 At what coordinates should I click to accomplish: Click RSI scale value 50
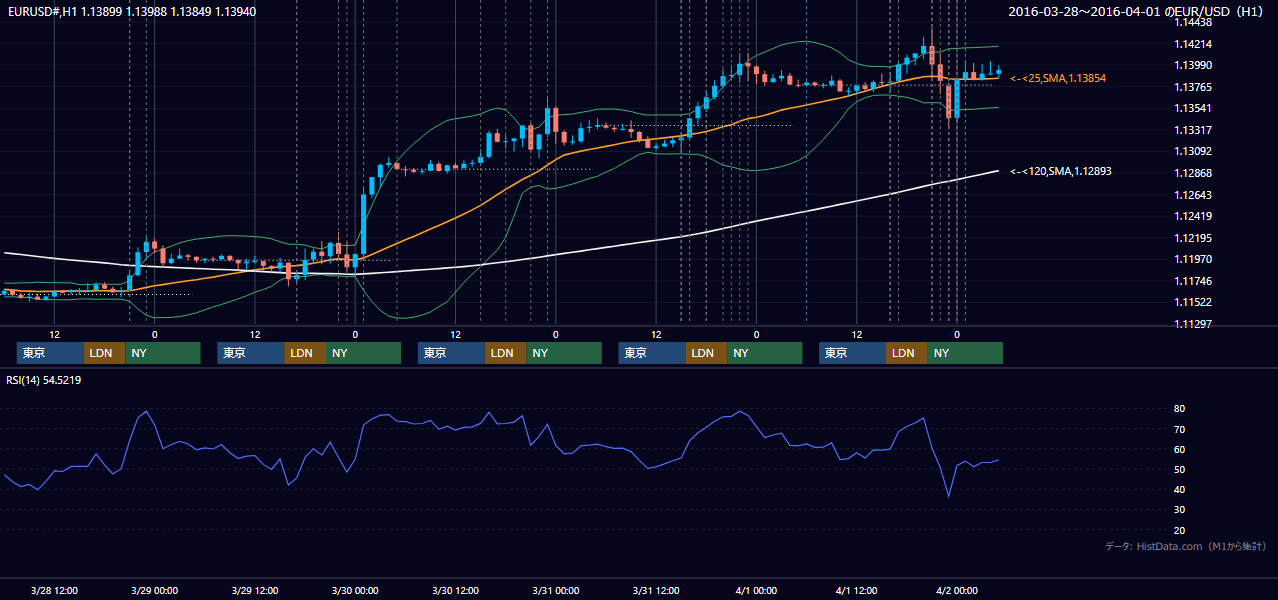click(1180, 469)
